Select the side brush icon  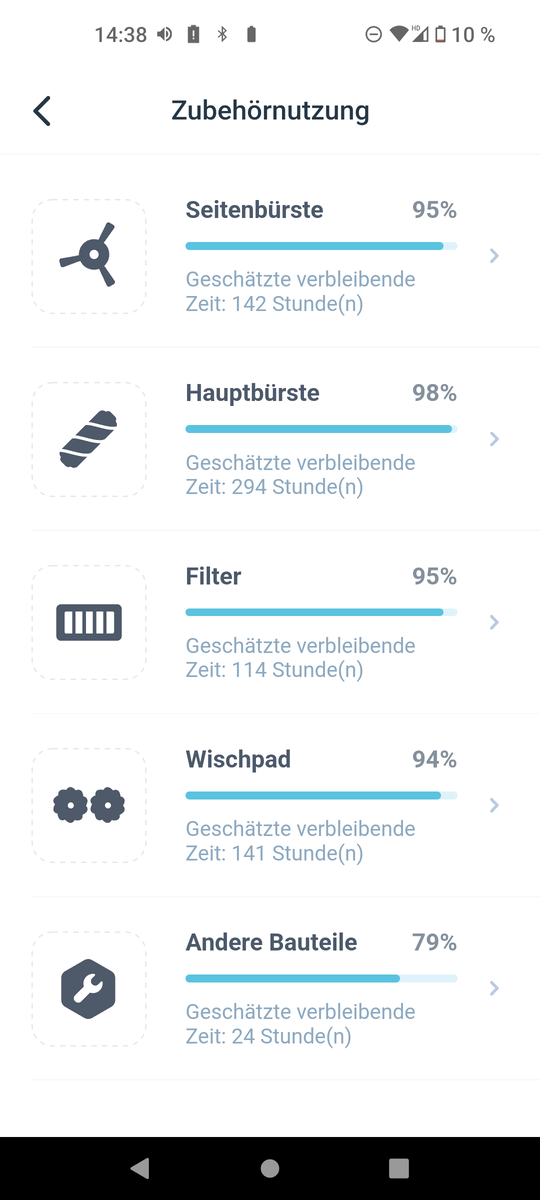coord(89,256)
